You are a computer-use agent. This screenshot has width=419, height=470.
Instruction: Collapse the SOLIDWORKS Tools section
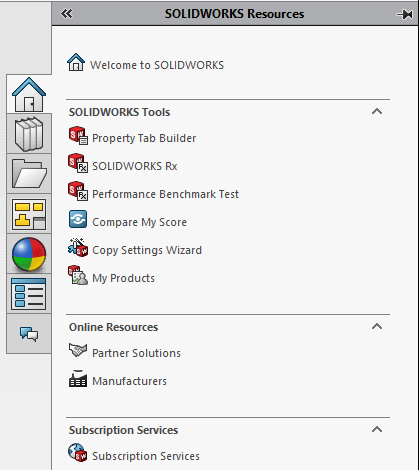(x=377, y=111)
